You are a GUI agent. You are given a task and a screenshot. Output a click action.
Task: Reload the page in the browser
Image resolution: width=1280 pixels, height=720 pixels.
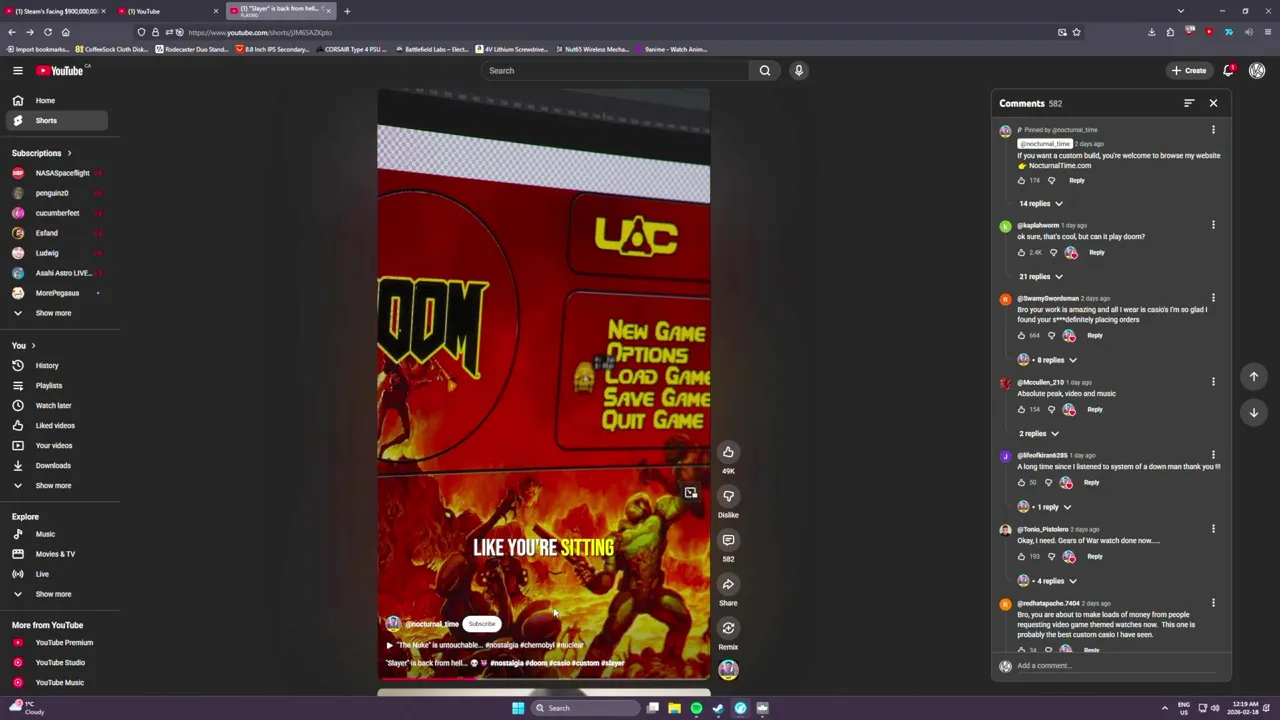click(48, 32)
